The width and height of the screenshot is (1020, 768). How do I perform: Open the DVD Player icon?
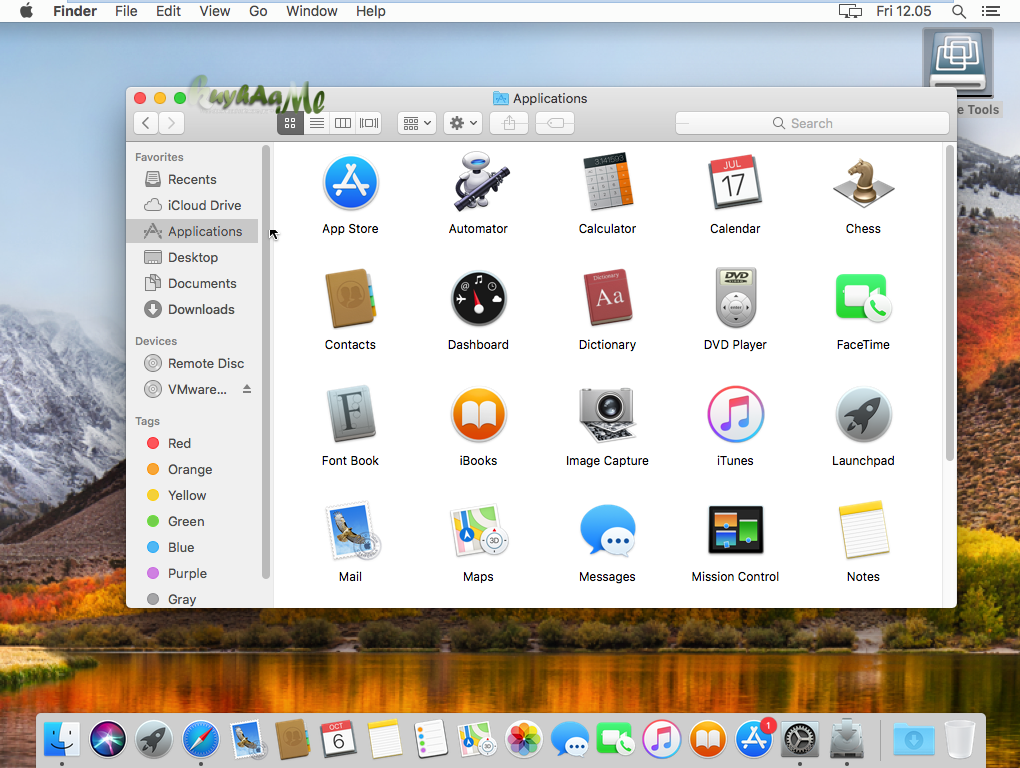click(735, 298)
